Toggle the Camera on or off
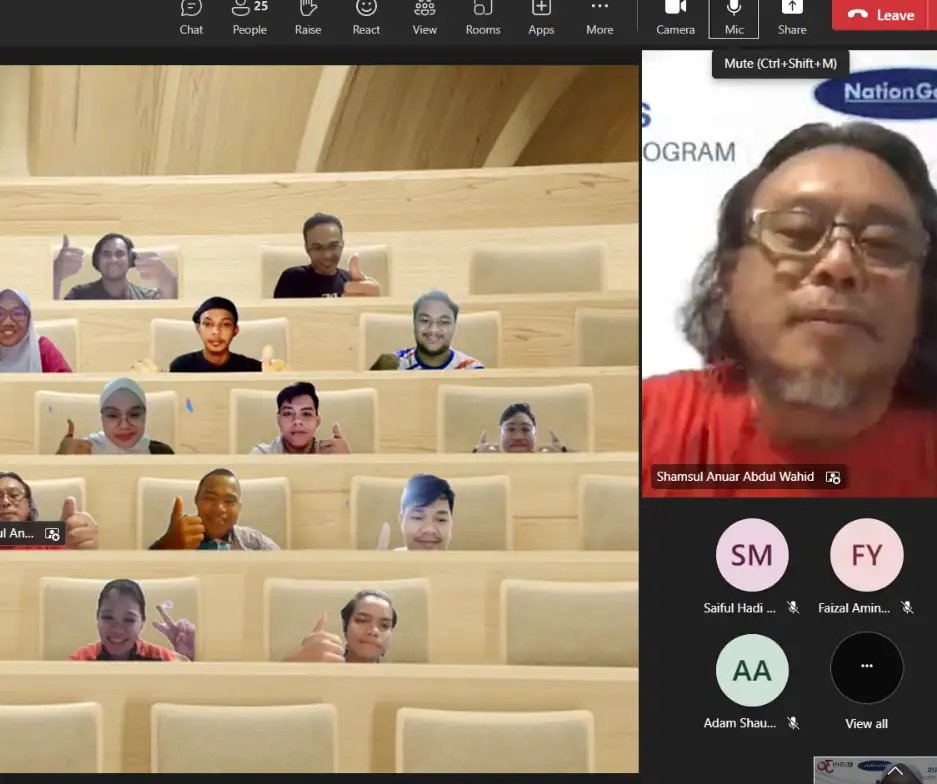Image resolution: width=937 pixels, height=784 pixels. 675,19
